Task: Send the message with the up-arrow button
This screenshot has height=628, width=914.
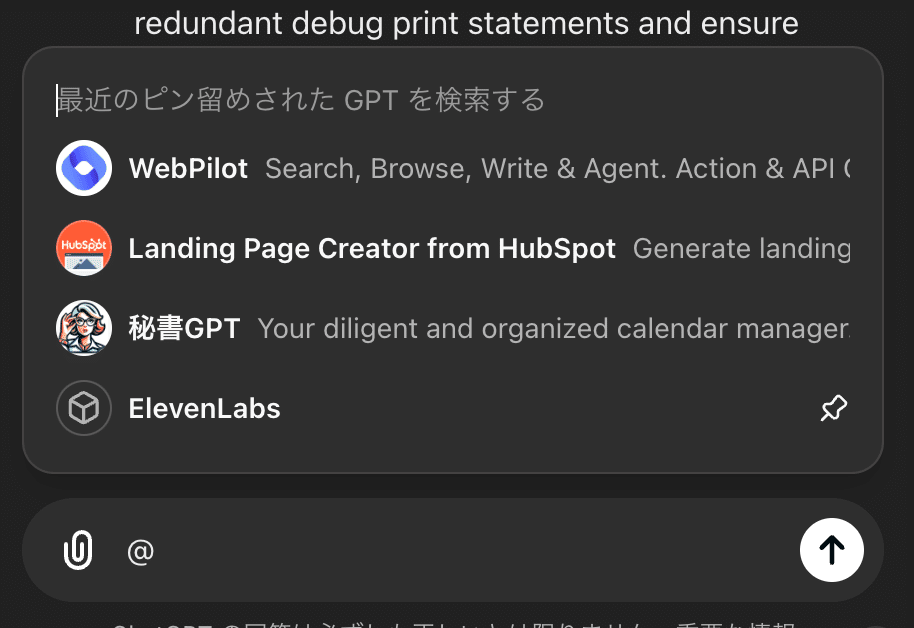Action: 831,549
